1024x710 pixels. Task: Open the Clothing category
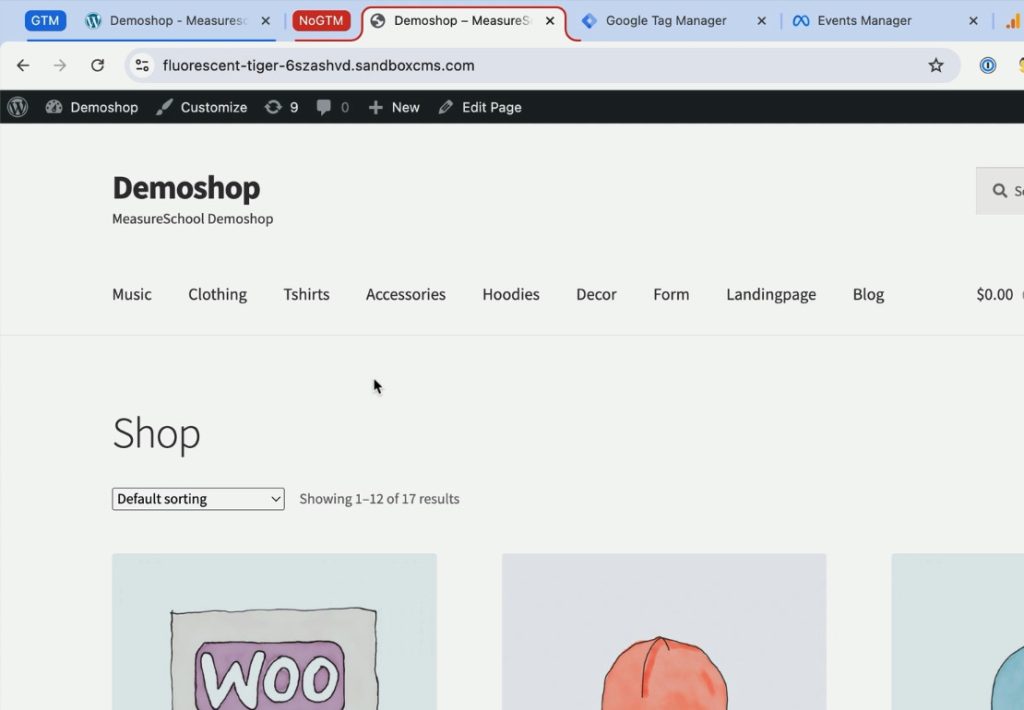point(217,295)
